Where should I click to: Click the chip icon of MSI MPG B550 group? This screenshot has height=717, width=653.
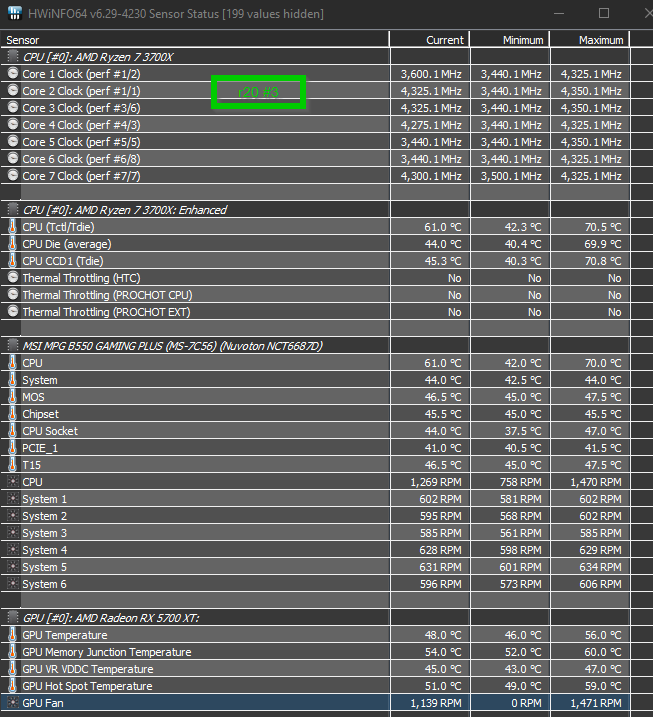pyautogui.click(x=13, y=345)
